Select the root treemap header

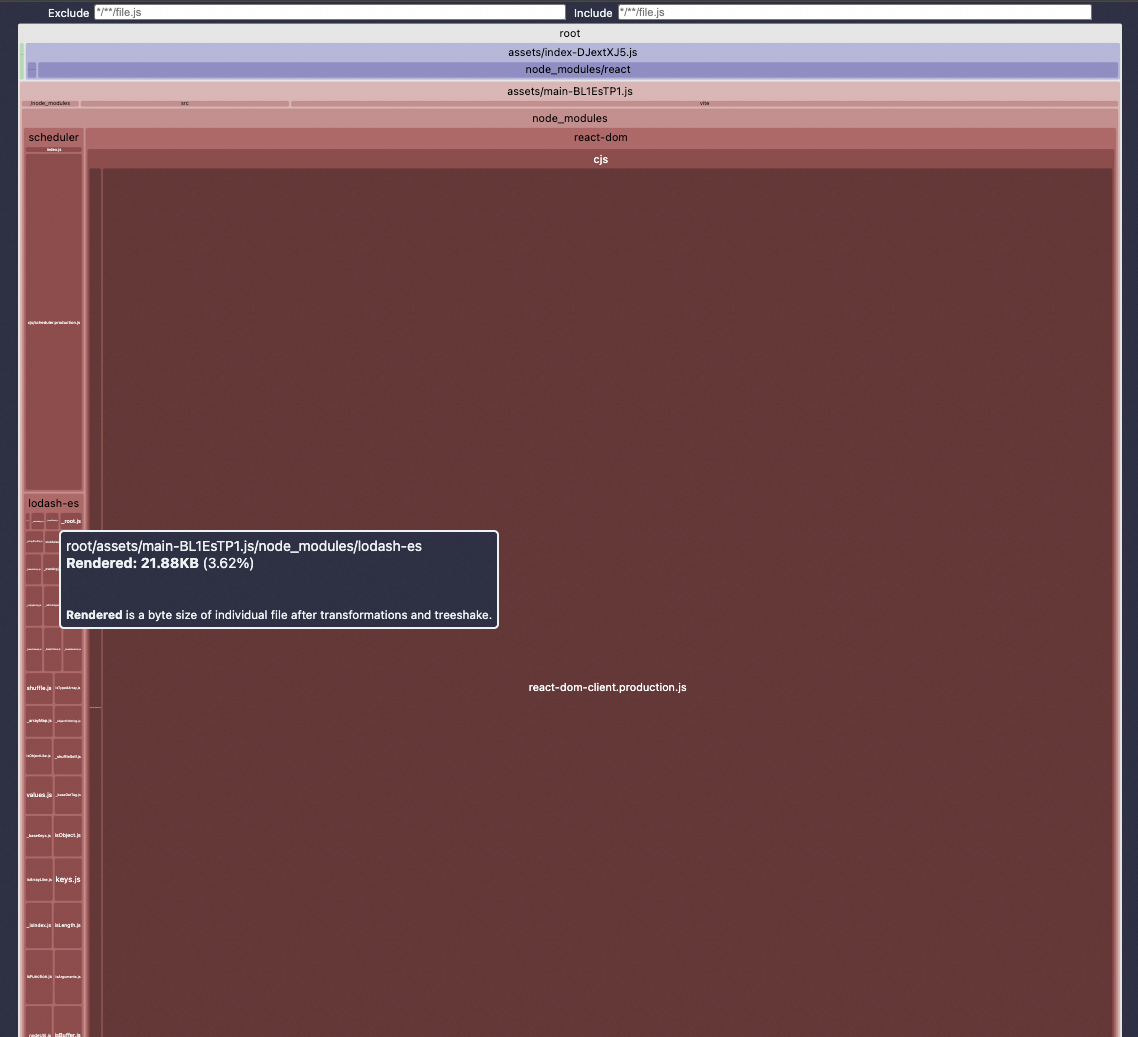[570, 33]
